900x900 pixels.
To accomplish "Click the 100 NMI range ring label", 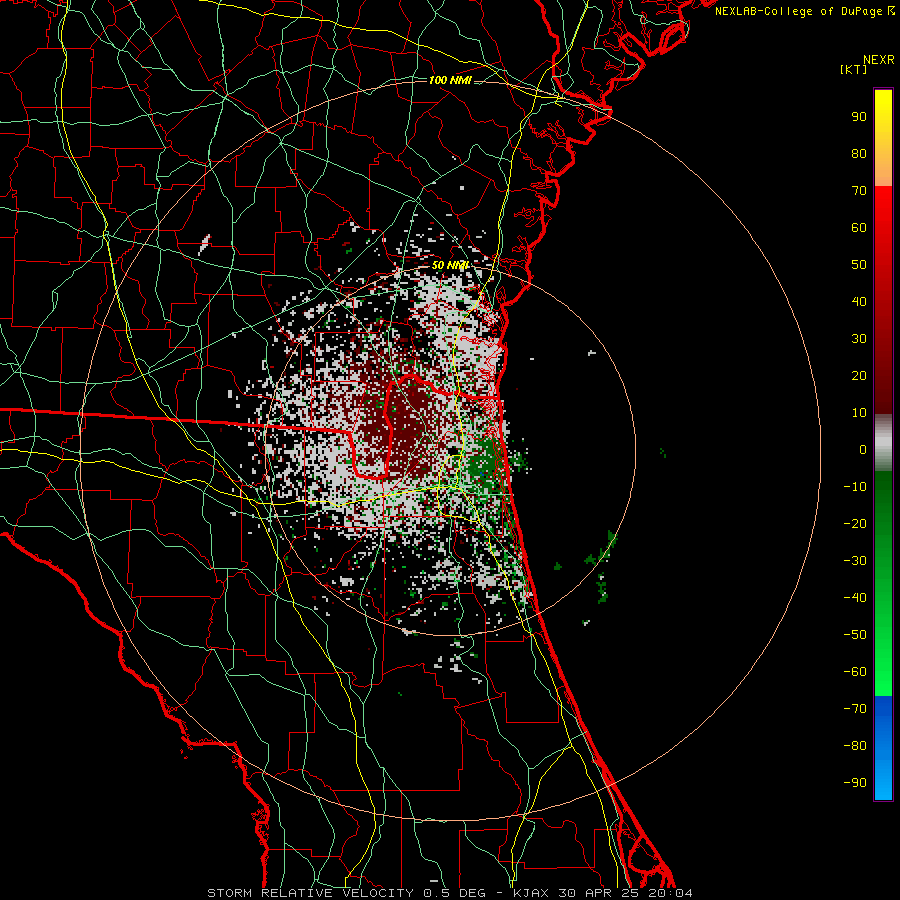I will (x=450, y=80).
